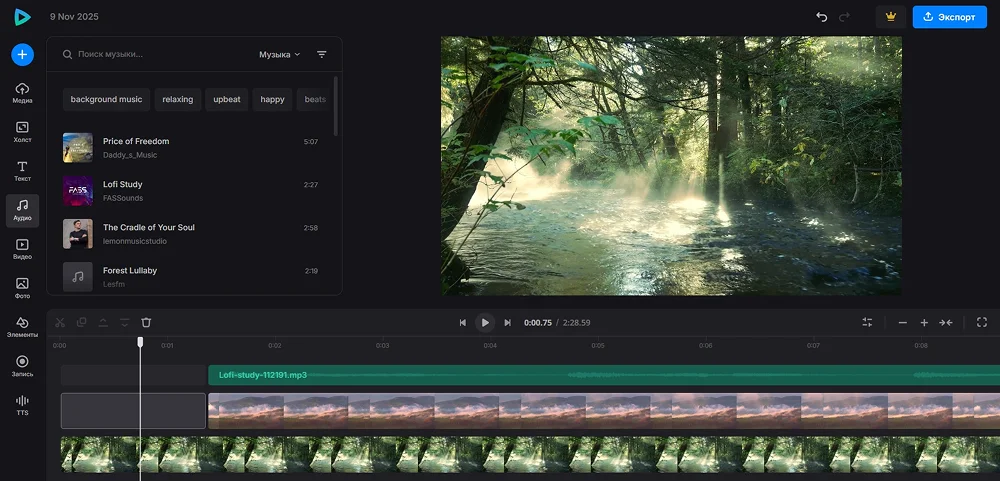
Task: Open the Элементы panel
Action: 22,327
